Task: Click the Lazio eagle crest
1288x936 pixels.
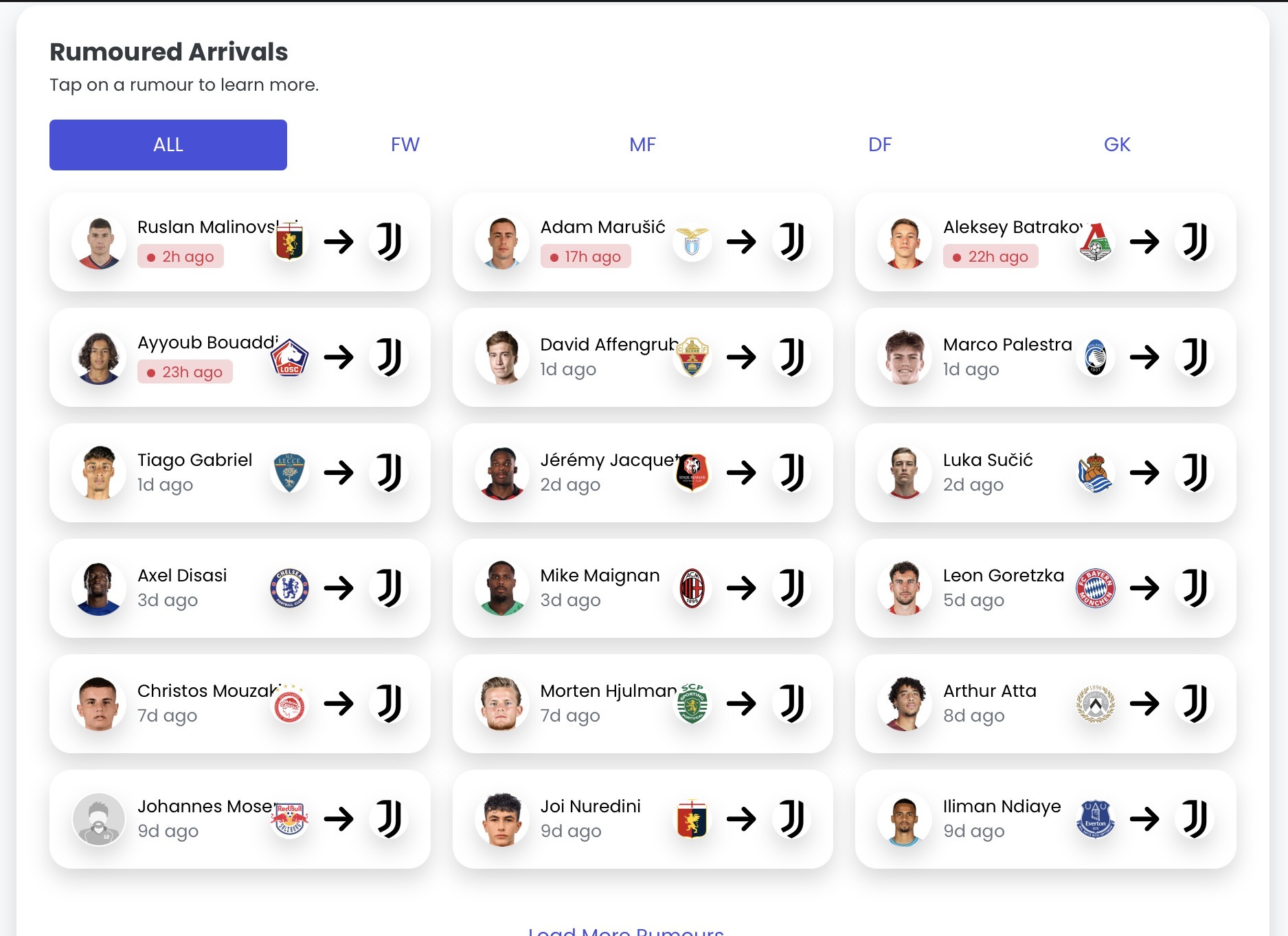Action: [692, 242]
